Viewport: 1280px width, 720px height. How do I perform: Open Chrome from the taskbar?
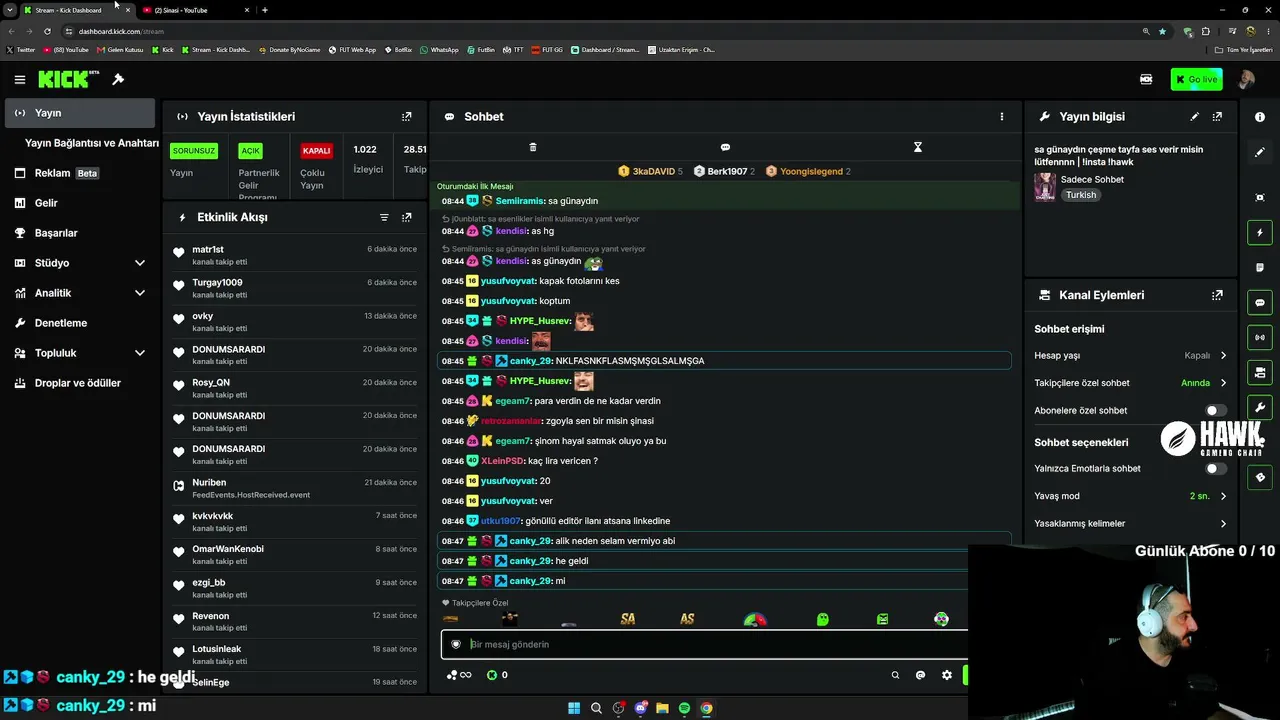point(706,708)
